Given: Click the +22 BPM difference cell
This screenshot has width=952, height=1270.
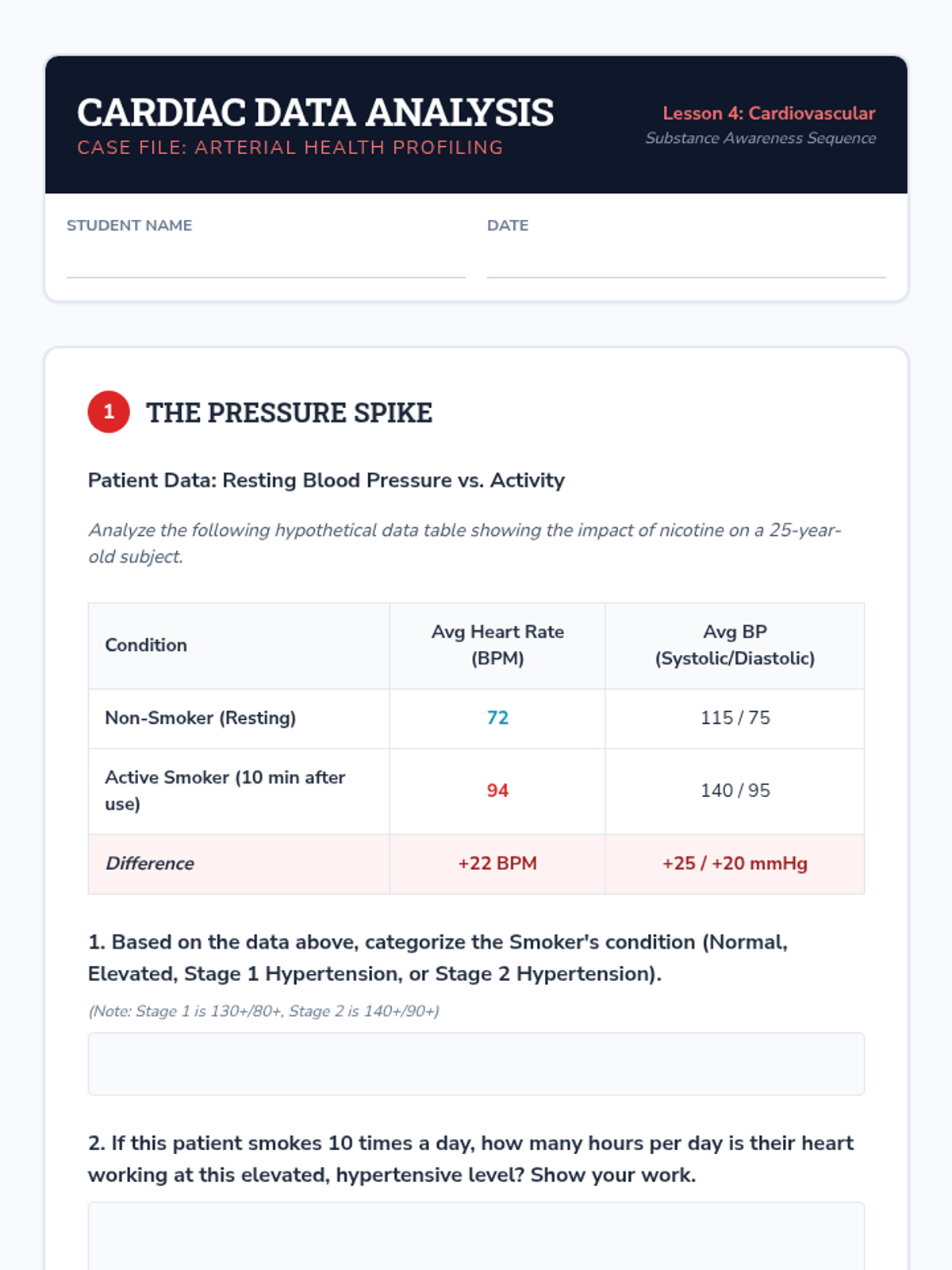Looking at the screenshot, I should click(497, 864).
